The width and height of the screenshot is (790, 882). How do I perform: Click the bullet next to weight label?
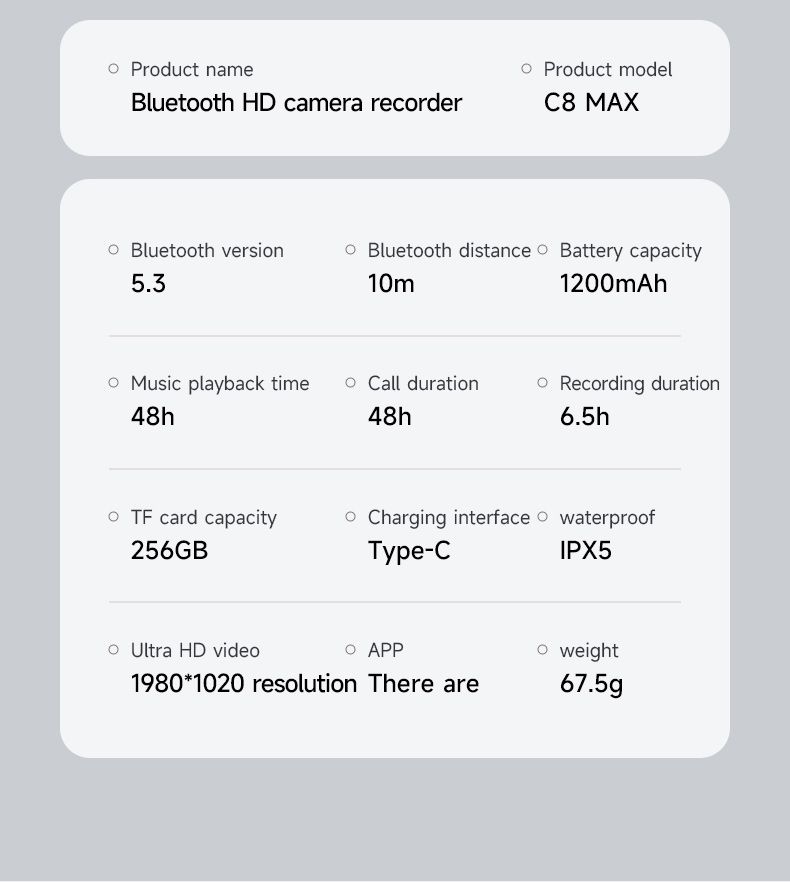[543, 650]
